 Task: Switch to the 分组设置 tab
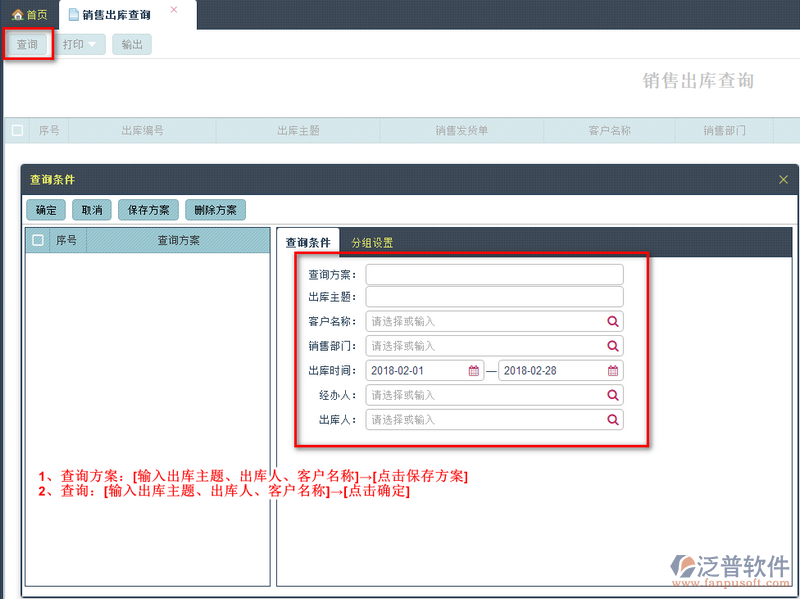(x=370, y=240)
